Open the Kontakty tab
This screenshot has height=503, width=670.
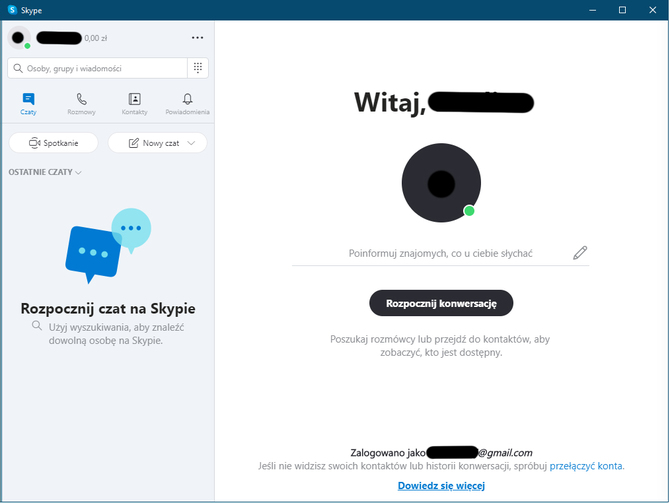[134, 104]
